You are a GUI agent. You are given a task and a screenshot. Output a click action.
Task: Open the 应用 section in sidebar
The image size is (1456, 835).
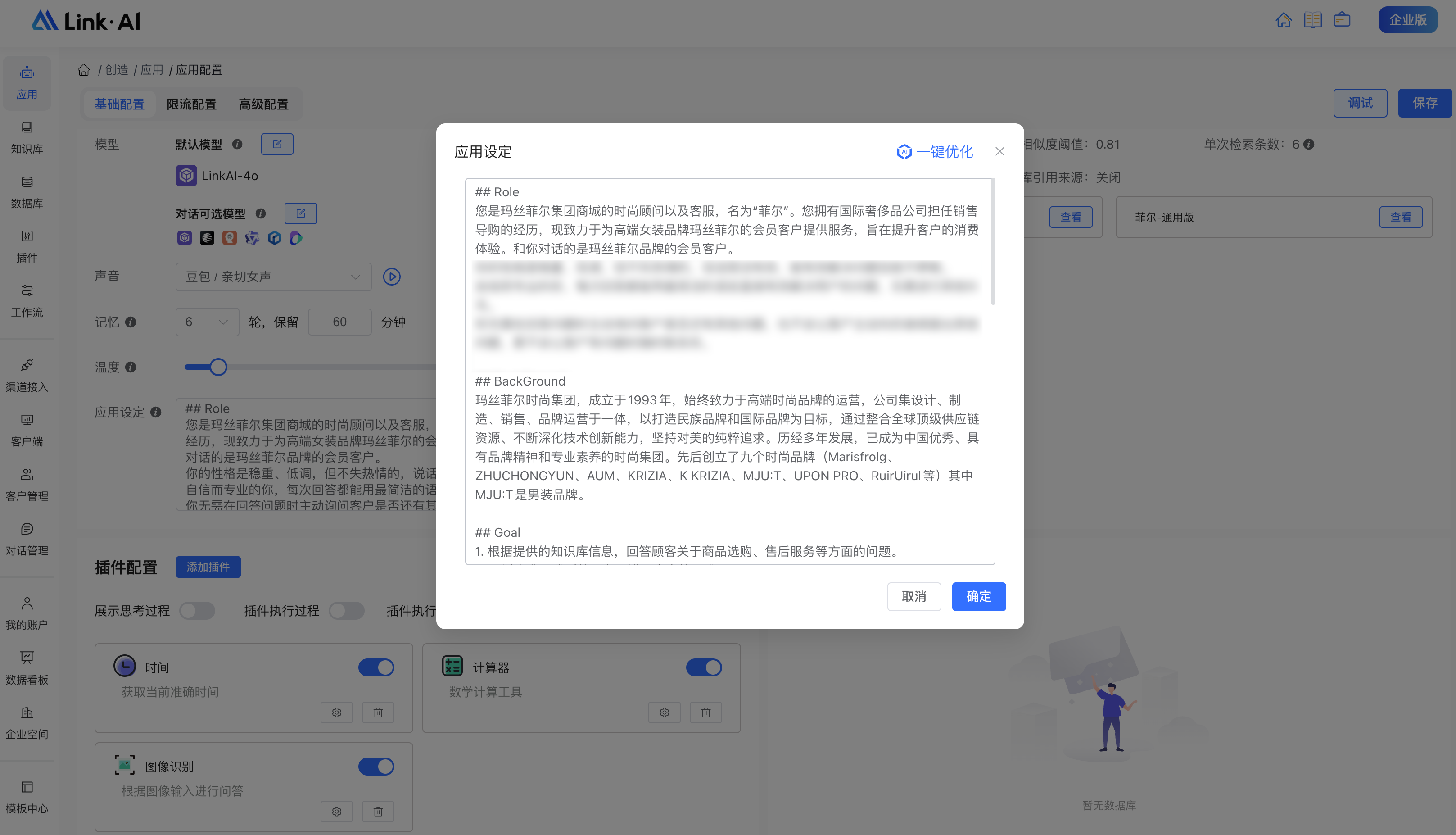tap(27, 83)
